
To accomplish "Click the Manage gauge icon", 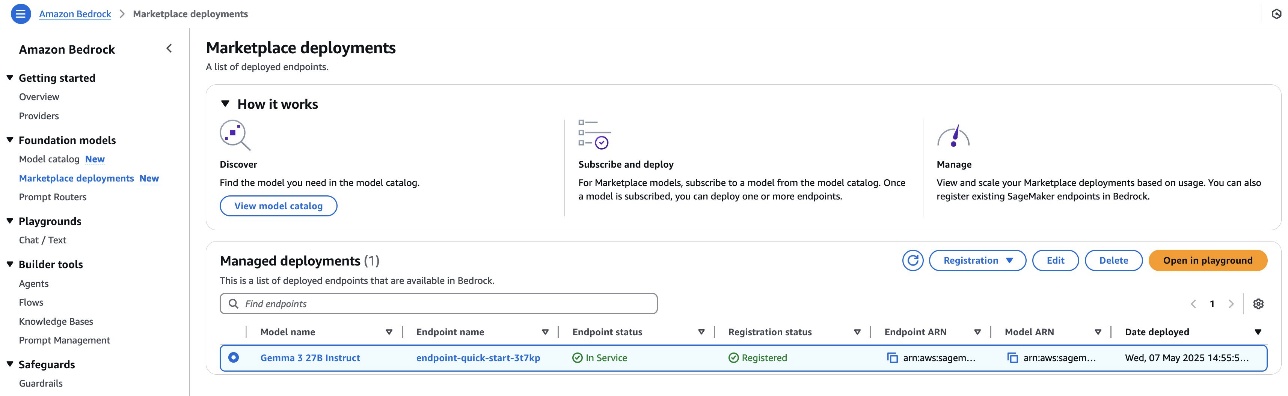I will click(954, 135).
